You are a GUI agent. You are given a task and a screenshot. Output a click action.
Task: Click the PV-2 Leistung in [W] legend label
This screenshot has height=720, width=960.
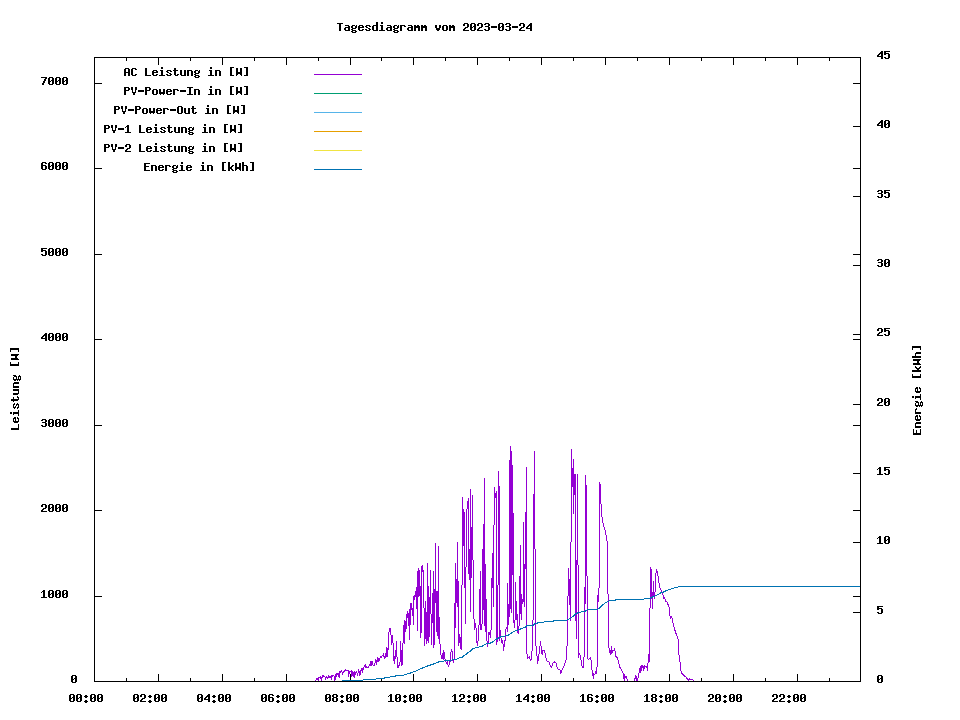coord(173,148)
